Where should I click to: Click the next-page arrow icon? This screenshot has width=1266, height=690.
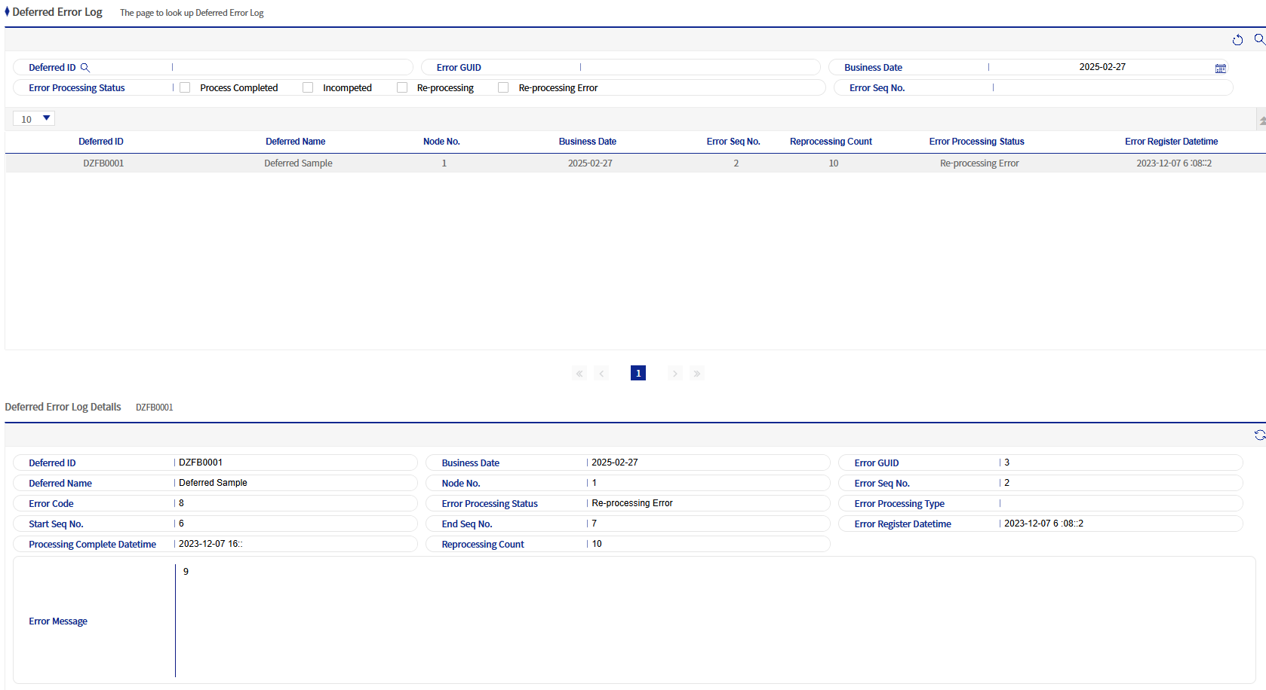pos(674,372)
